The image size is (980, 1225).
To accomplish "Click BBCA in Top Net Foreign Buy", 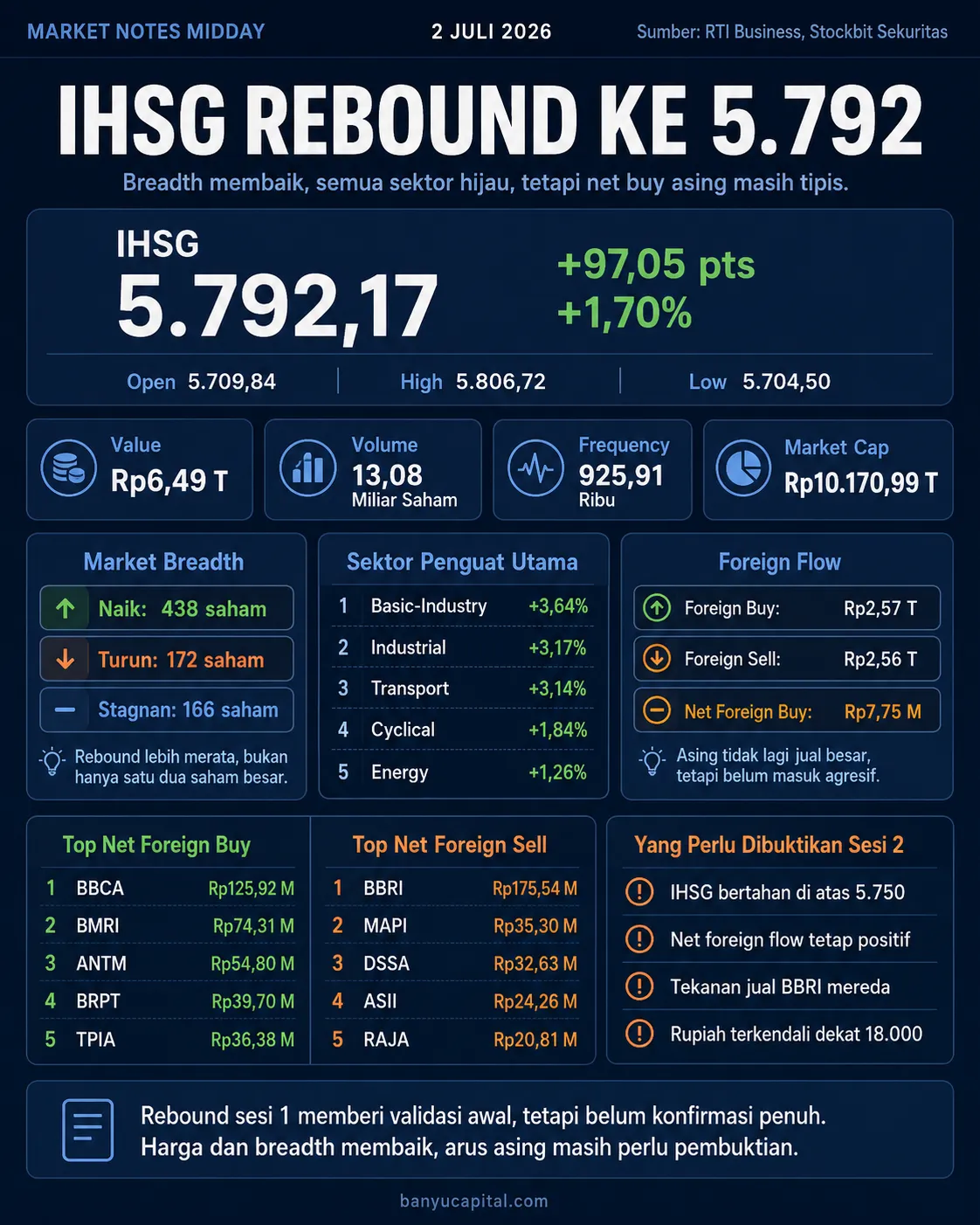I will click(x=100, y=888).
